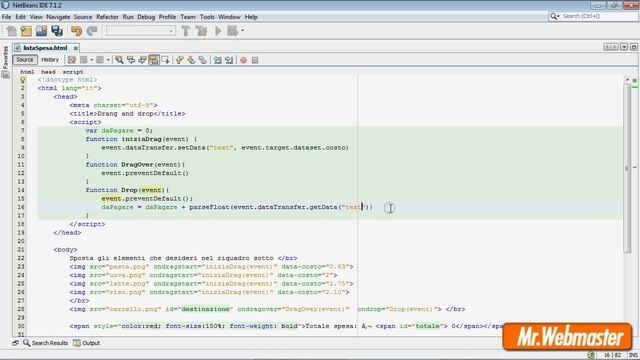640x360 pixels.
Task: Click the Undo arrow icon
Action: coord(76,31)
